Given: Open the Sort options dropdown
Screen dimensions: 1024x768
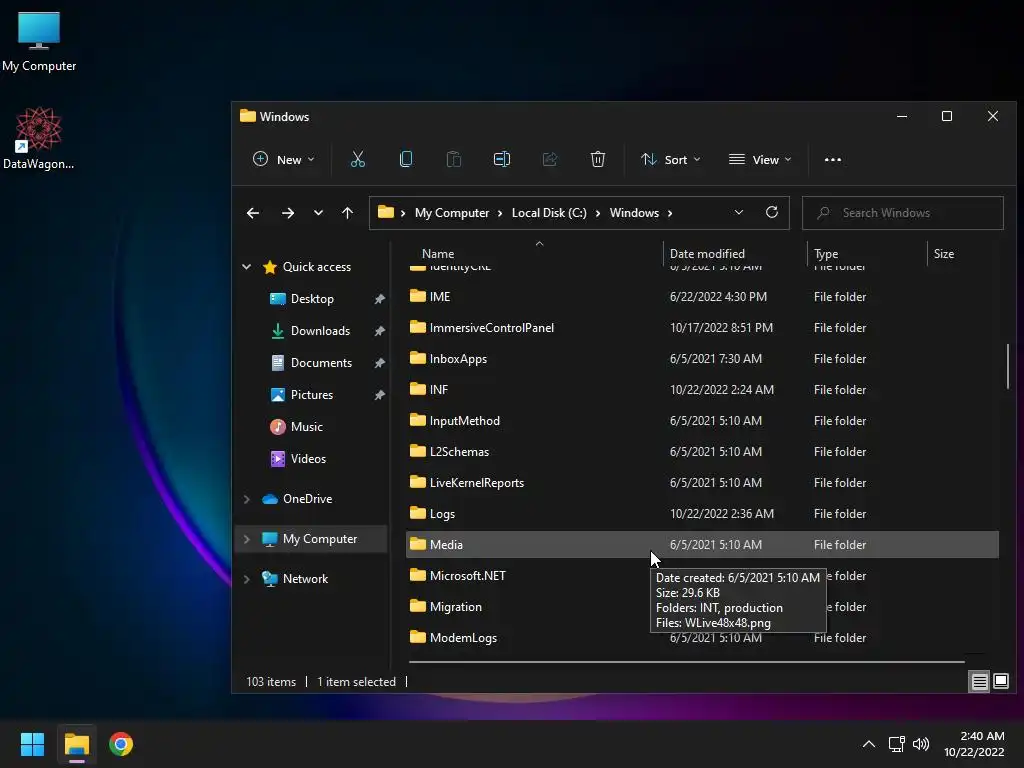Looking at the screenshot, I should [x=671, y=159].
